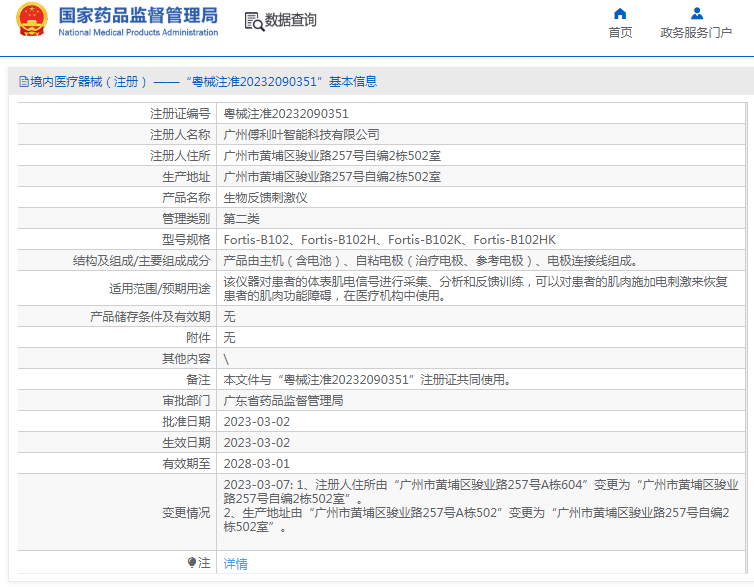Click the 注册证编号 label

point(180,114)
